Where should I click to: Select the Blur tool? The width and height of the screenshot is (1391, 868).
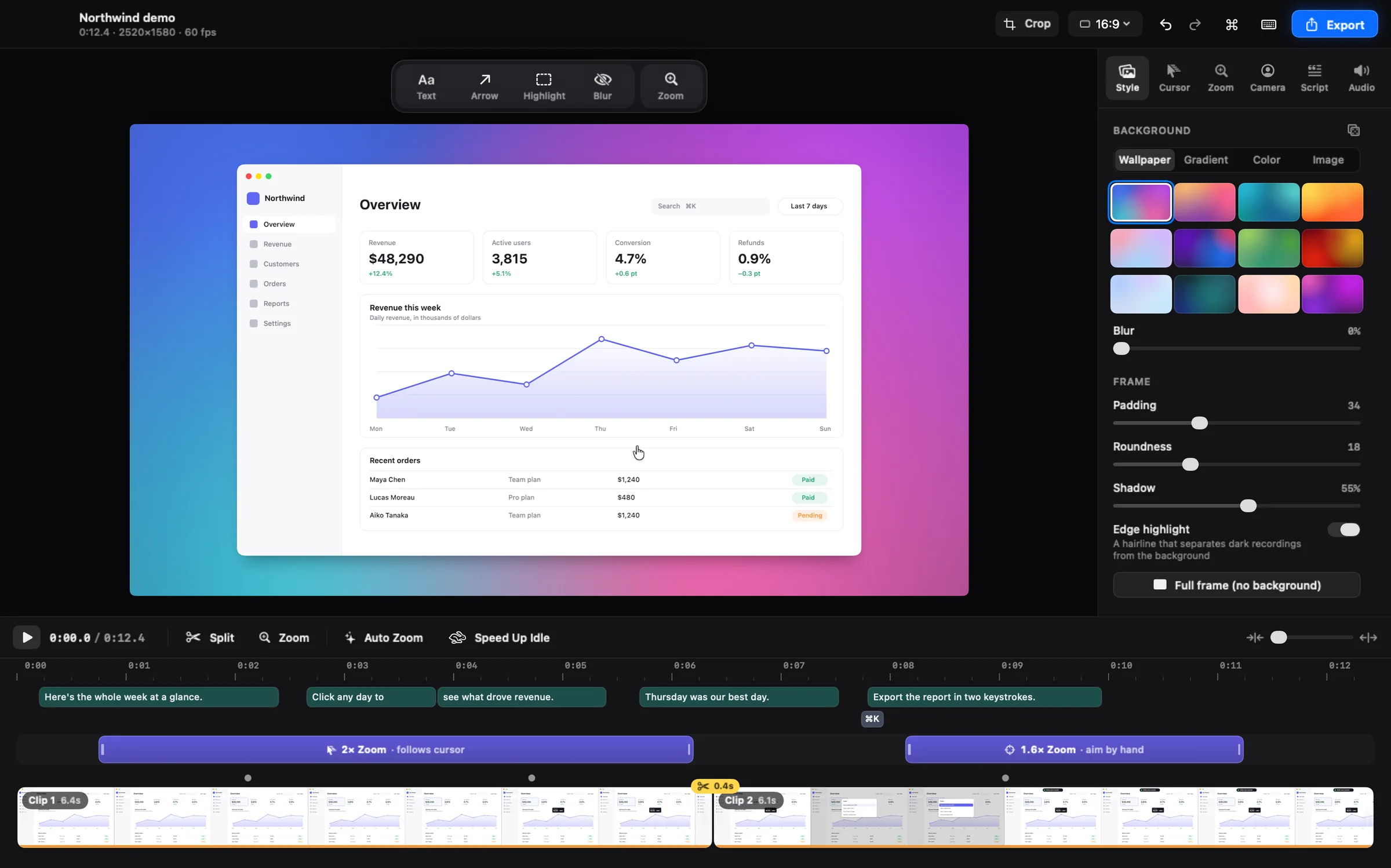602,86
